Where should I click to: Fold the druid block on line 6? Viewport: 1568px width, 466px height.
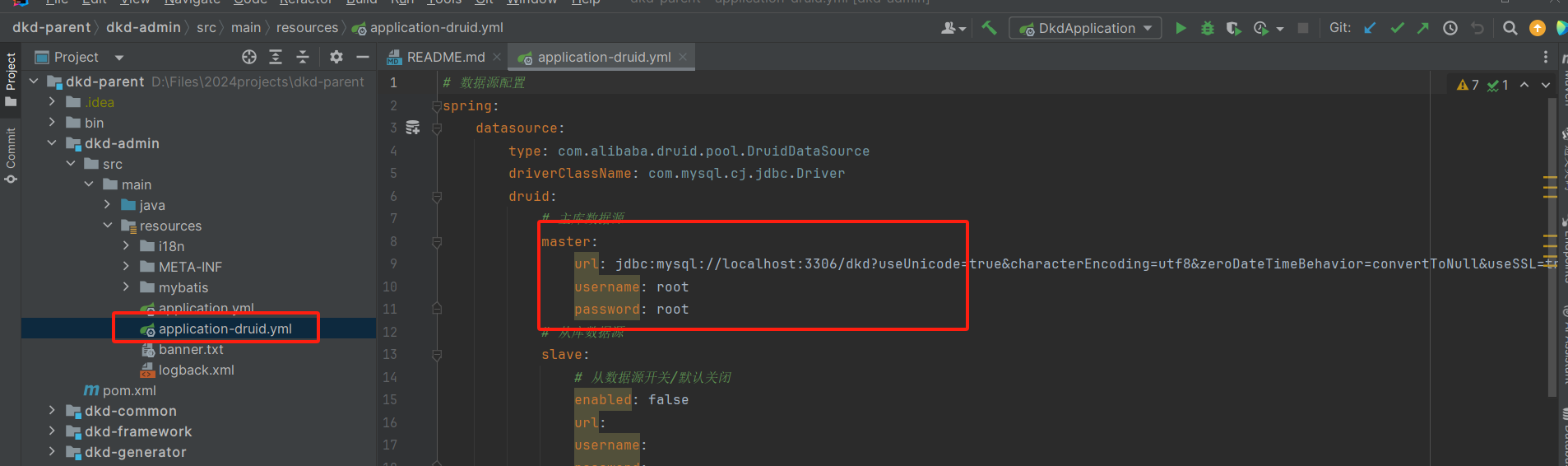click(437, 196)
